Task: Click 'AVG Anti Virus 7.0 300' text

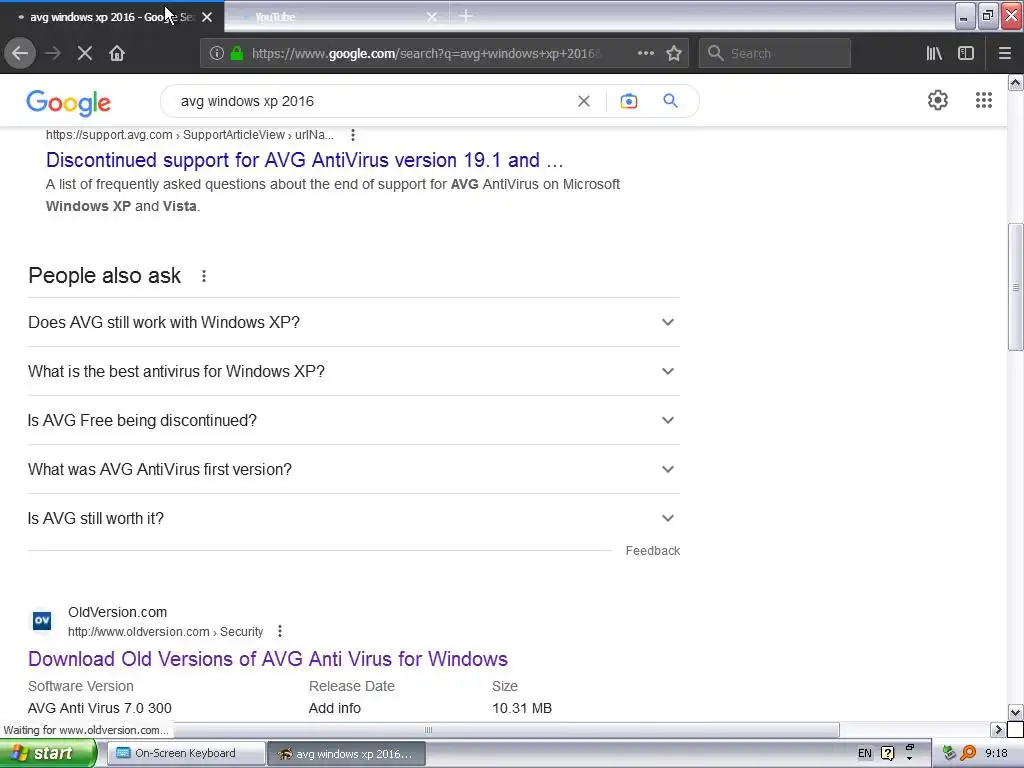Action: pos(100,708)
